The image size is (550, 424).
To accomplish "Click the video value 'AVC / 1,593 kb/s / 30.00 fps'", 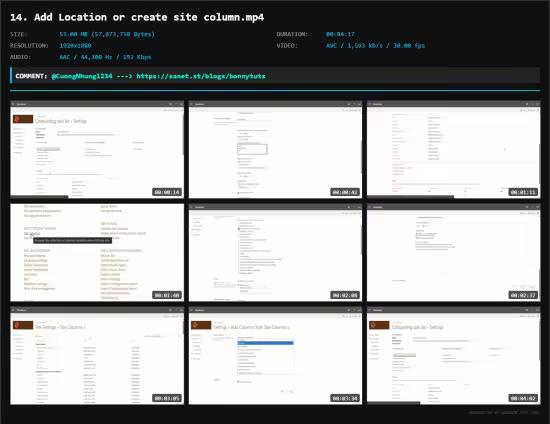I will (x=375, y=46).
